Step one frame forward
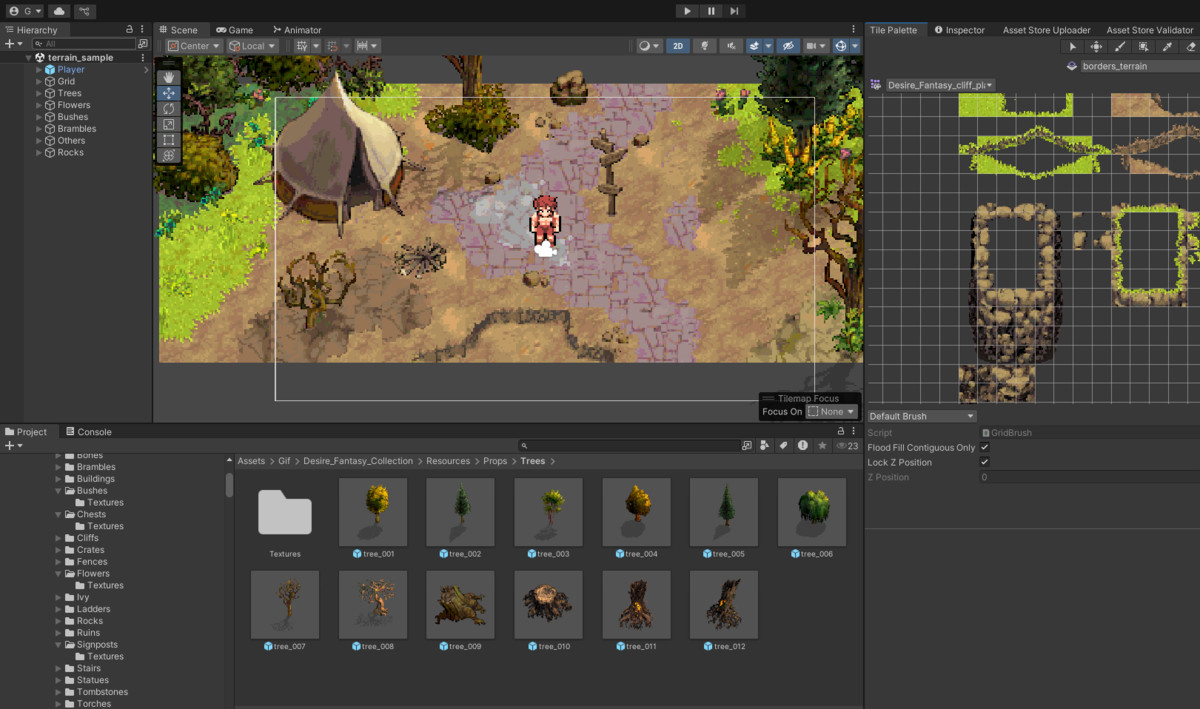The width and height of the screenshot is (1200, 709). pos(735,11)
